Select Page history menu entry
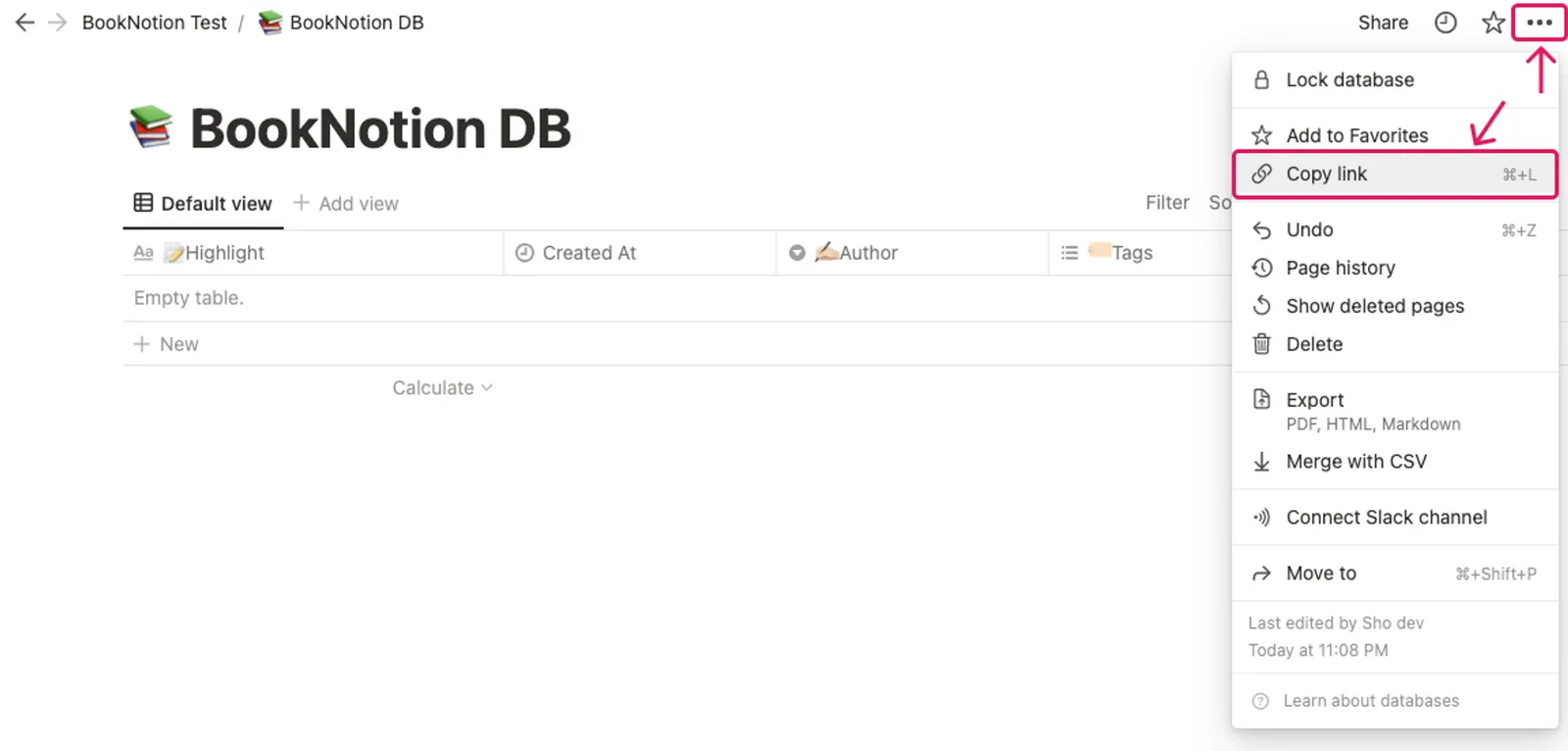 tap(1395, 268)
